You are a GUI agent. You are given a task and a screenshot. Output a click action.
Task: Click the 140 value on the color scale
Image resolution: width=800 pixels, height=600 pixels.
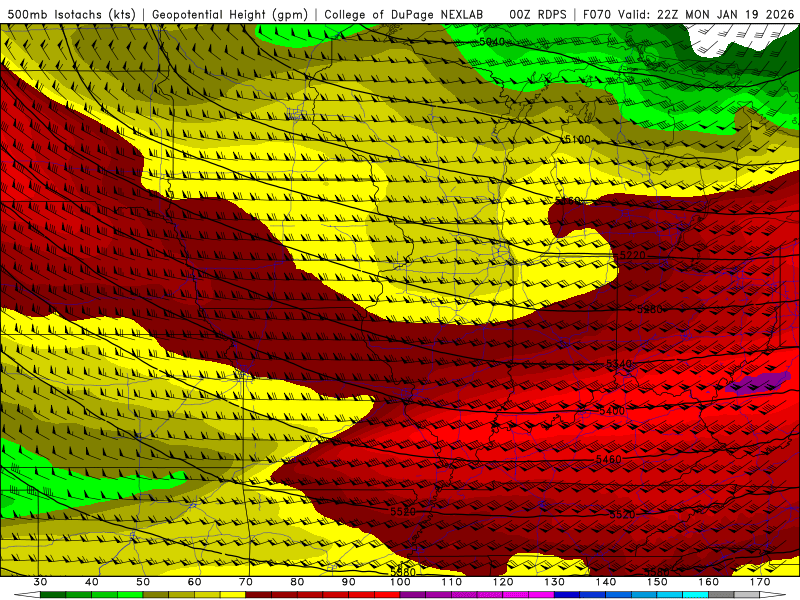[606, 582]
